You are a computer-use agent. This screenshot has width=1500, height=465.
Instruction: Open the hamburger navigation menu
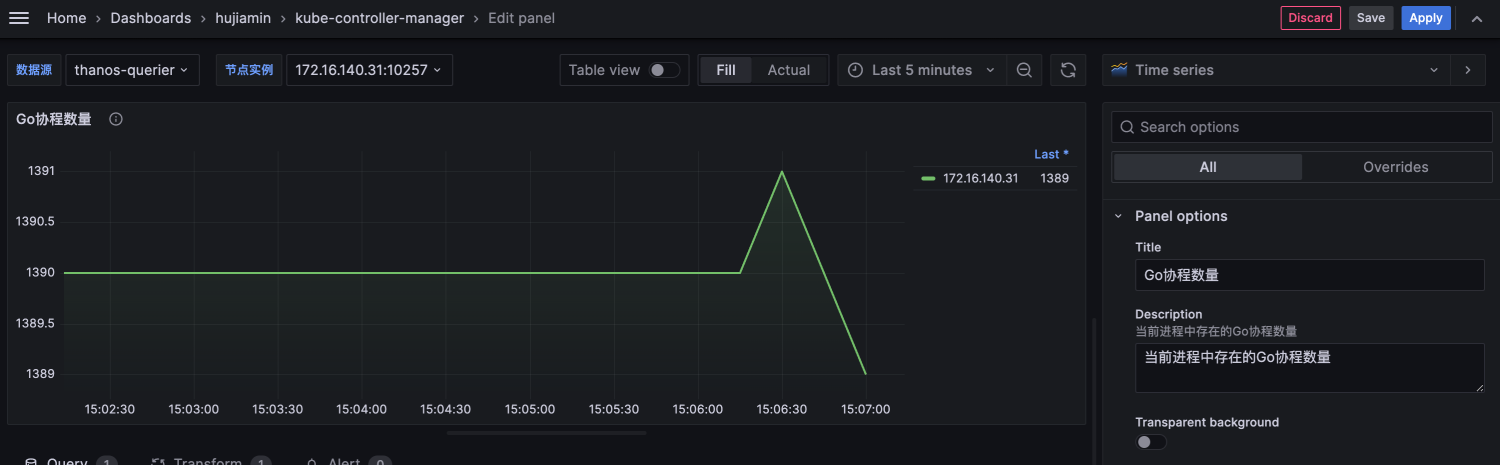[x=19, y=18]
